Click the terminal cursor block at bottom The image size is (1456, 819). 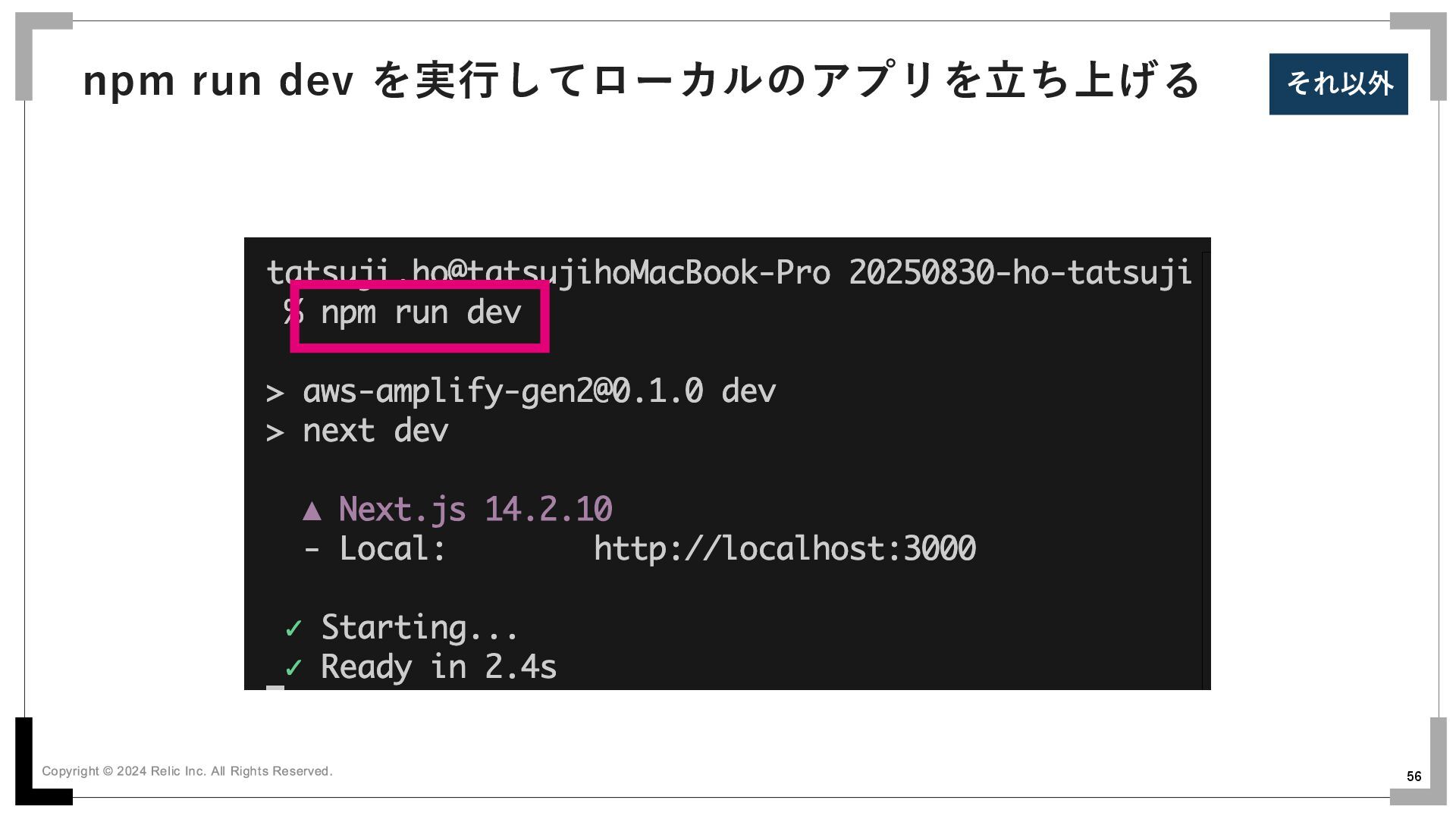coord(275,688)
